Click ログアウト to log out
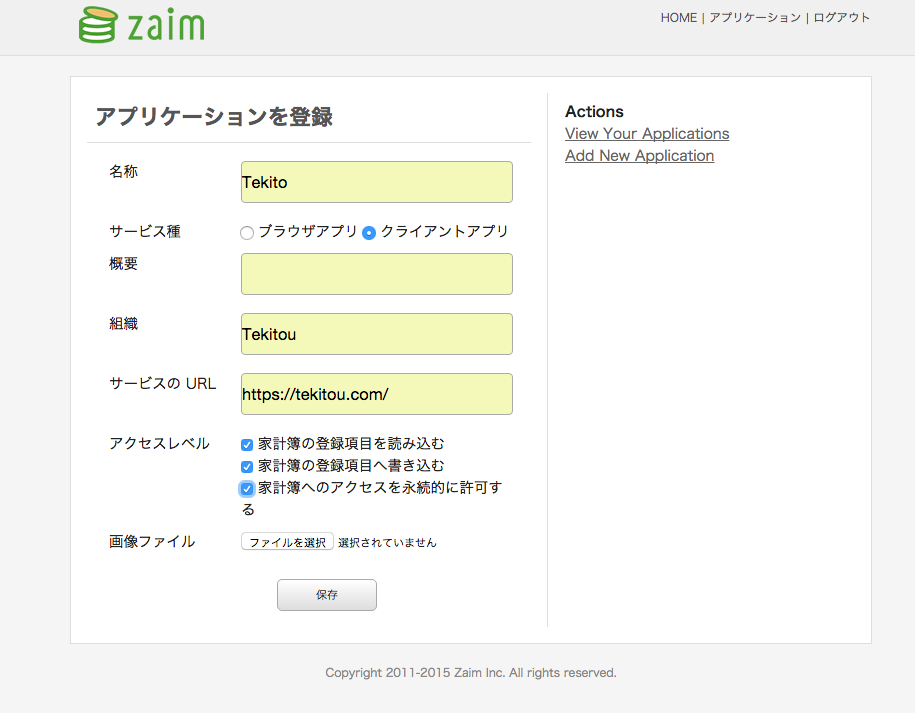This screenshot has width=915, height=713. pos(841,18)
